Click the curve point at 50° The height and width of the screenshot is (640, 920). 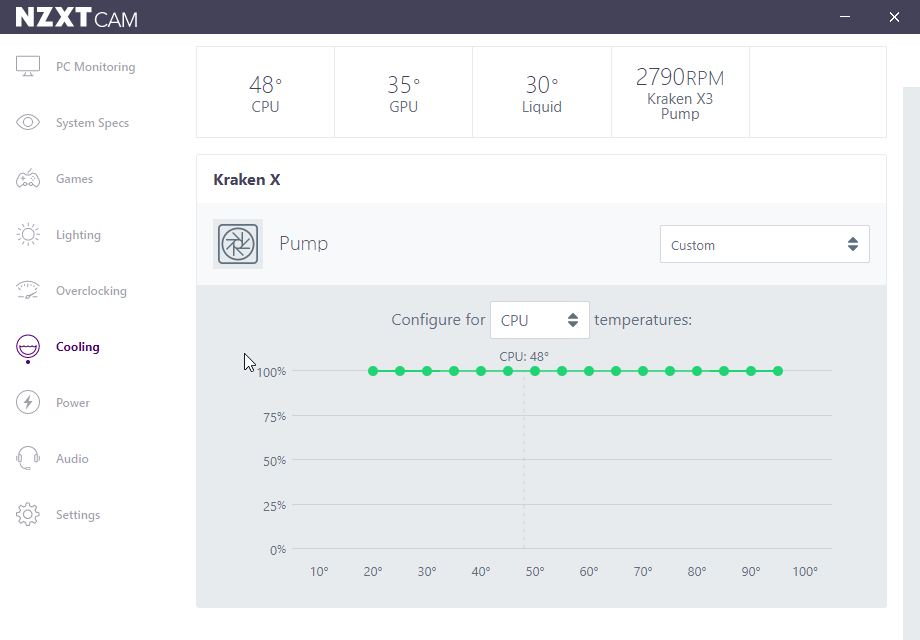(535, 371)
